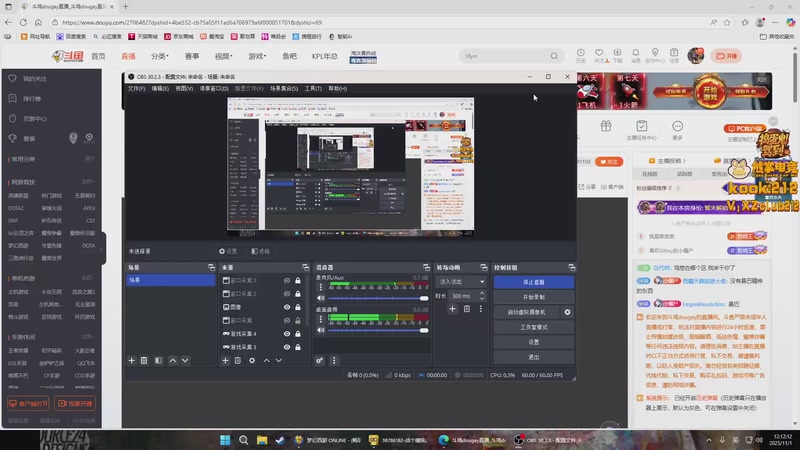Expand the 游戏 dropdown in the Douyu navigation
Image resolution: width=800 pixels, height=450 pixels.
(257, 56)
